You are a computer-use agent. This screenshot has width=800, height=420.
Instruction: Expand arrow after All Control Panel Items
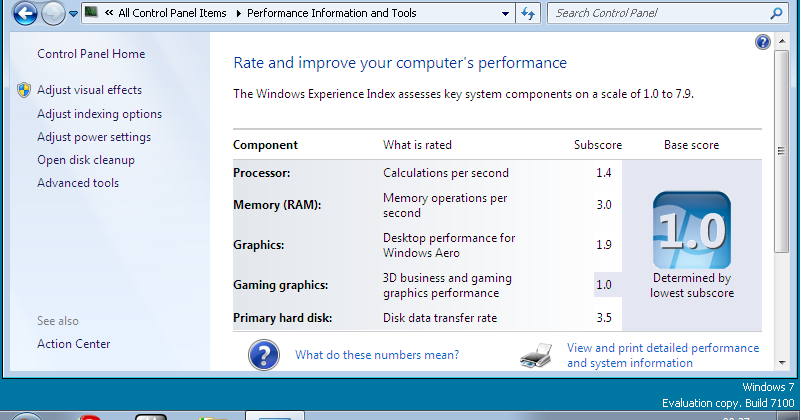(x=238, y=13)
